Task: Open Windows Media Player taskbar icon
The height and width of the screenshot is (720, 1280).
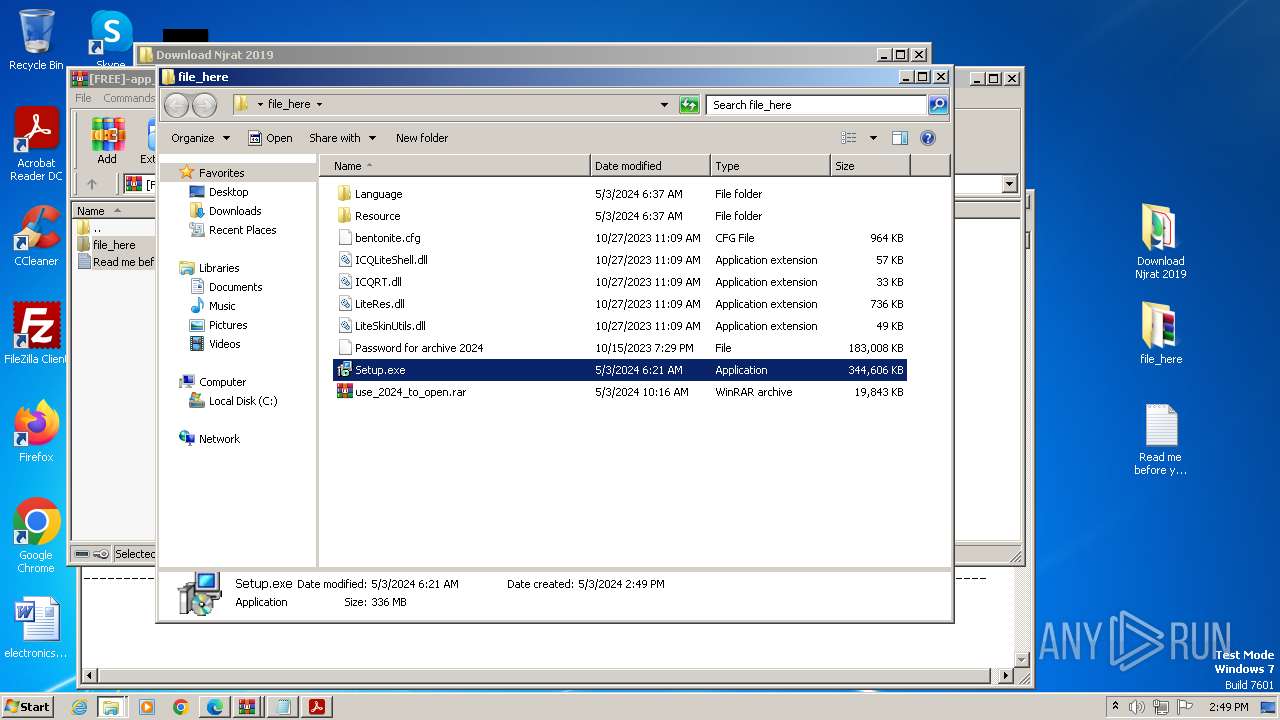Action: 147,707
